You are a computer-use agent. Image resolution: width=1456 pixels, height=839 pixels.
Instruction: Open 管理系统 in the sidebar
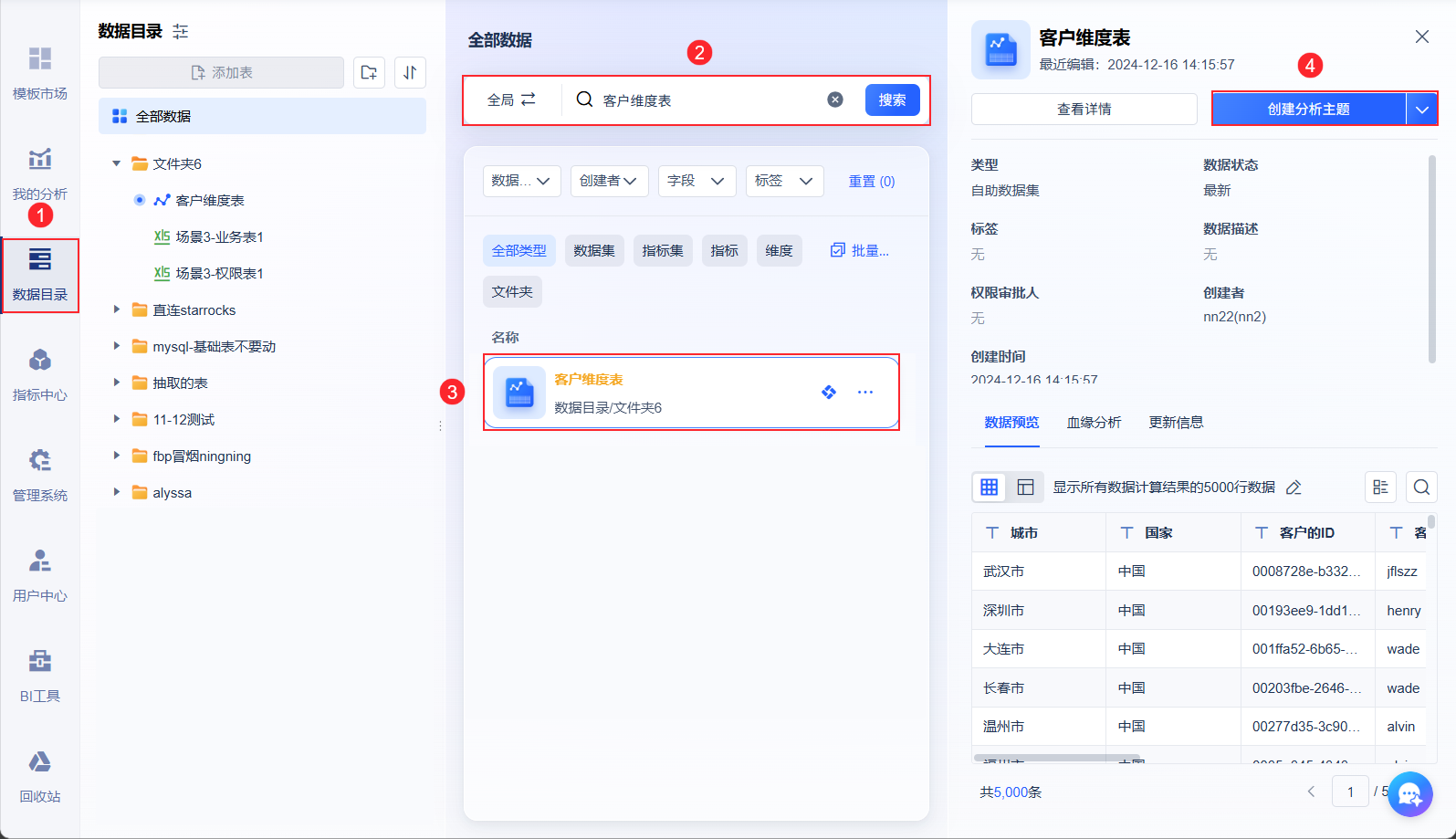tap(40, 475)
